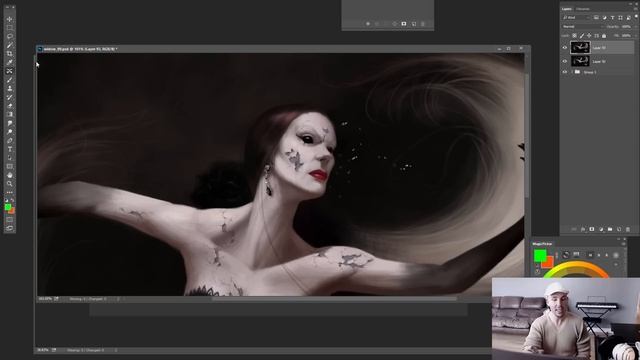Select the Clone Stamp tool
The image size is (640, 360).
pyautogui.click(x=9, y=88)
